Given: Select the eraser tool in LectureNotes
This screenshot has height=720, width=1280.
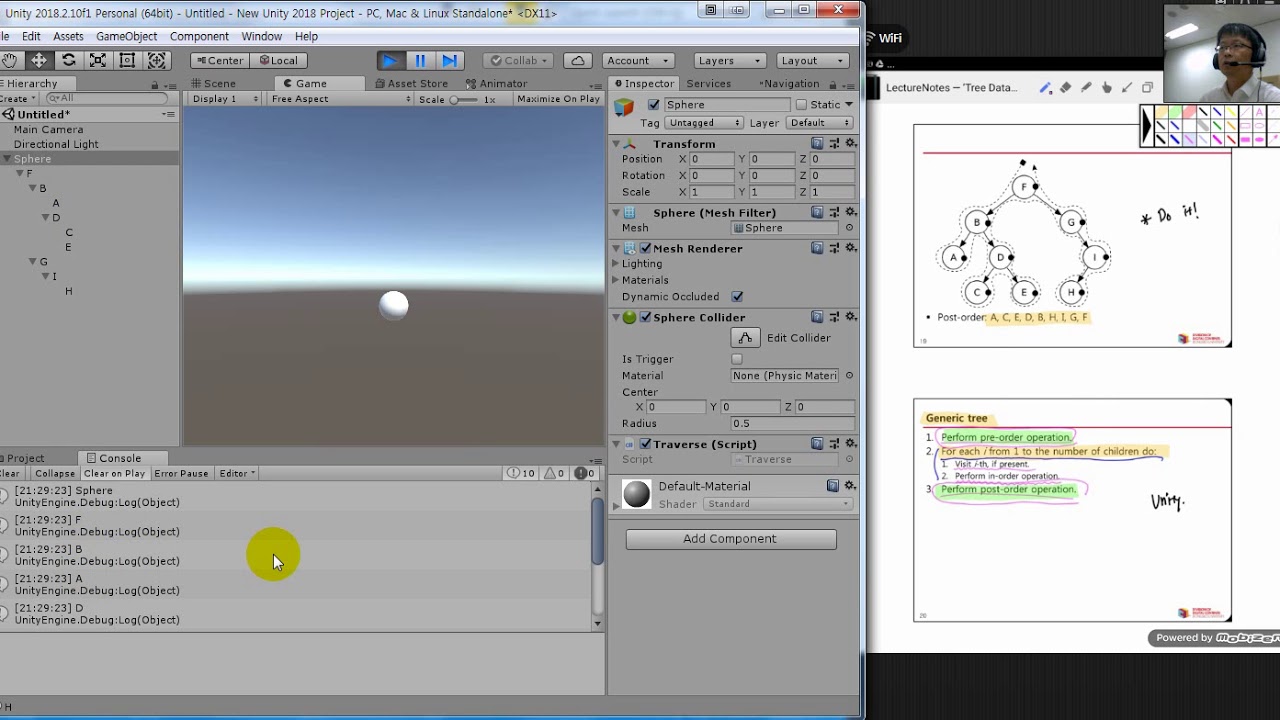Looking at the screenshot, I should [1066, 88].
